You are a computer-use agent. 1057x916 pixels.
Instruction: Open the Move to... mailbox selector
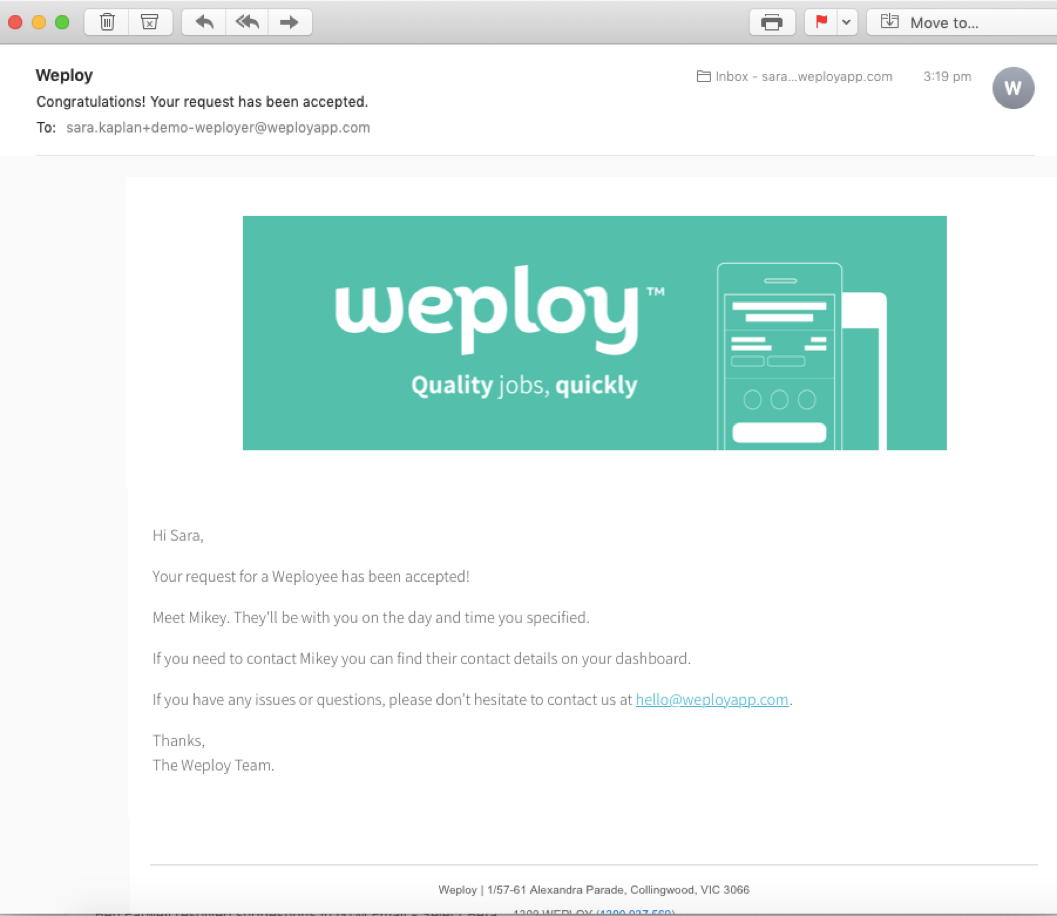coord(961,22)
